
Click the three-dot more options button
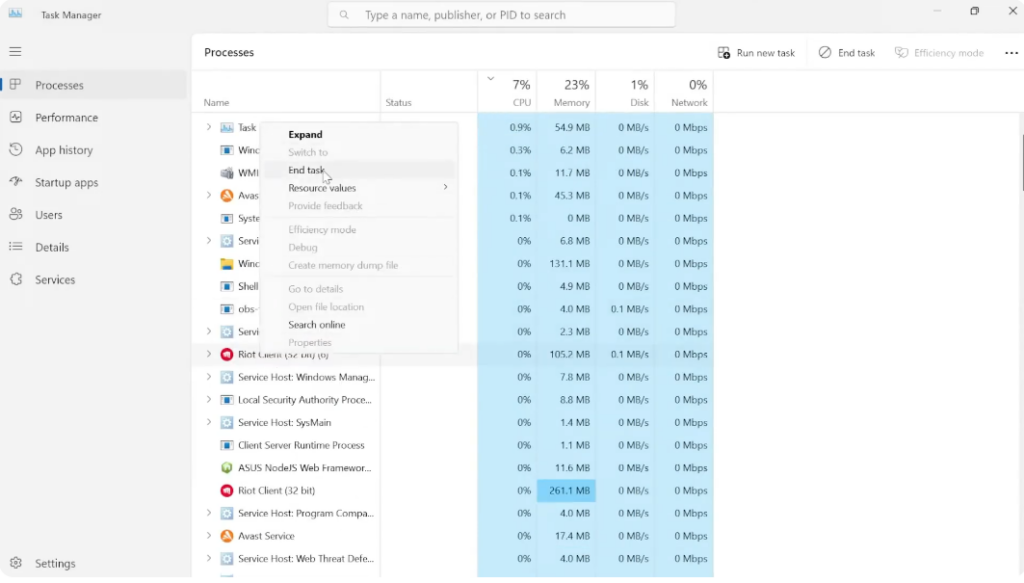(x=1011, y=53)
